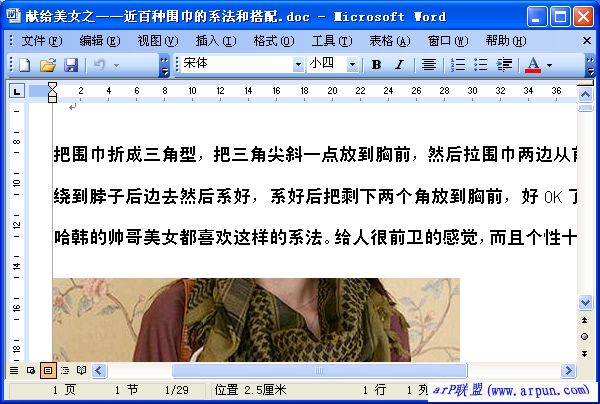Screen dimensions: 600x404
Task: Click the Standard toolbar move handle
Action: 11,65
